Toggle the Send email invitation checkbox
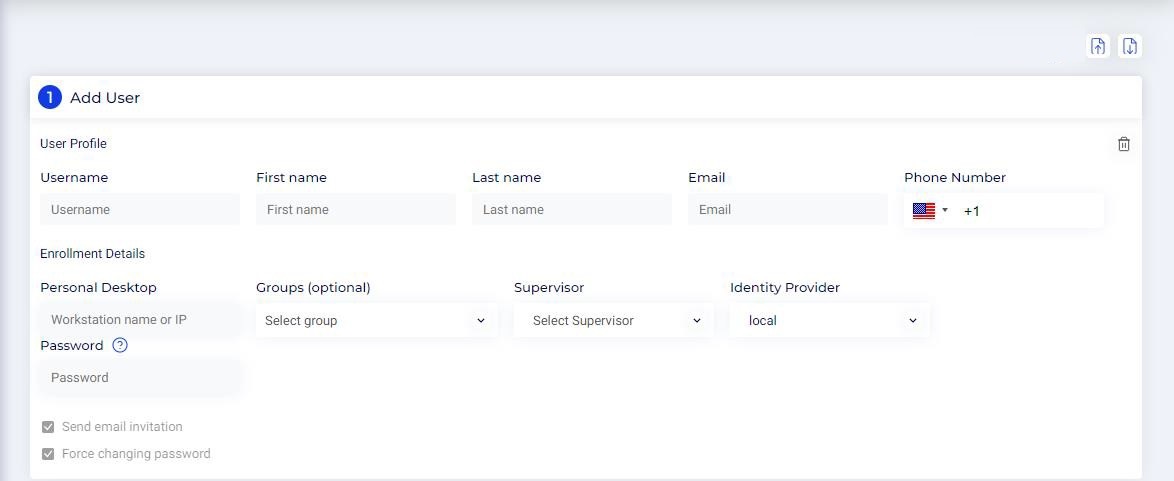Viewport: 1174px width, 481px height. pos(48,427)
